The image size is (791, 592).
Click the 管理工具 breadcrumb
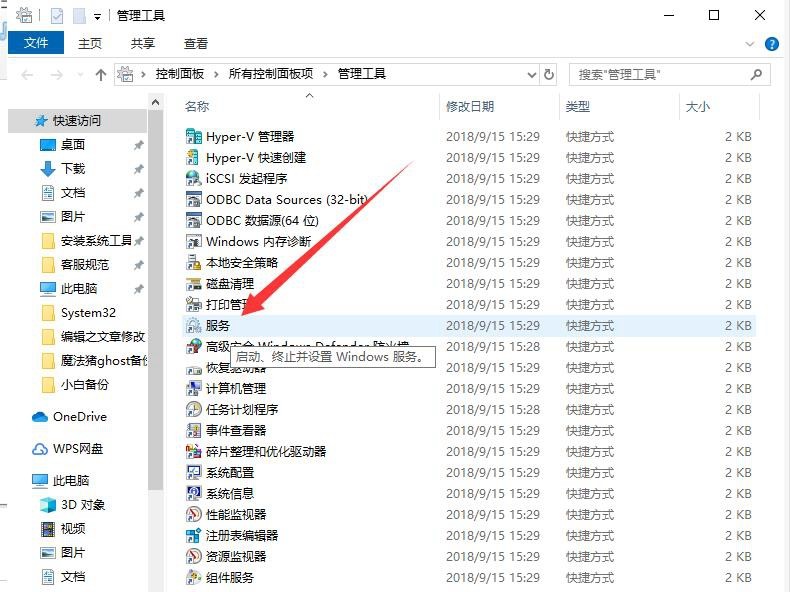tap(362, 74)
